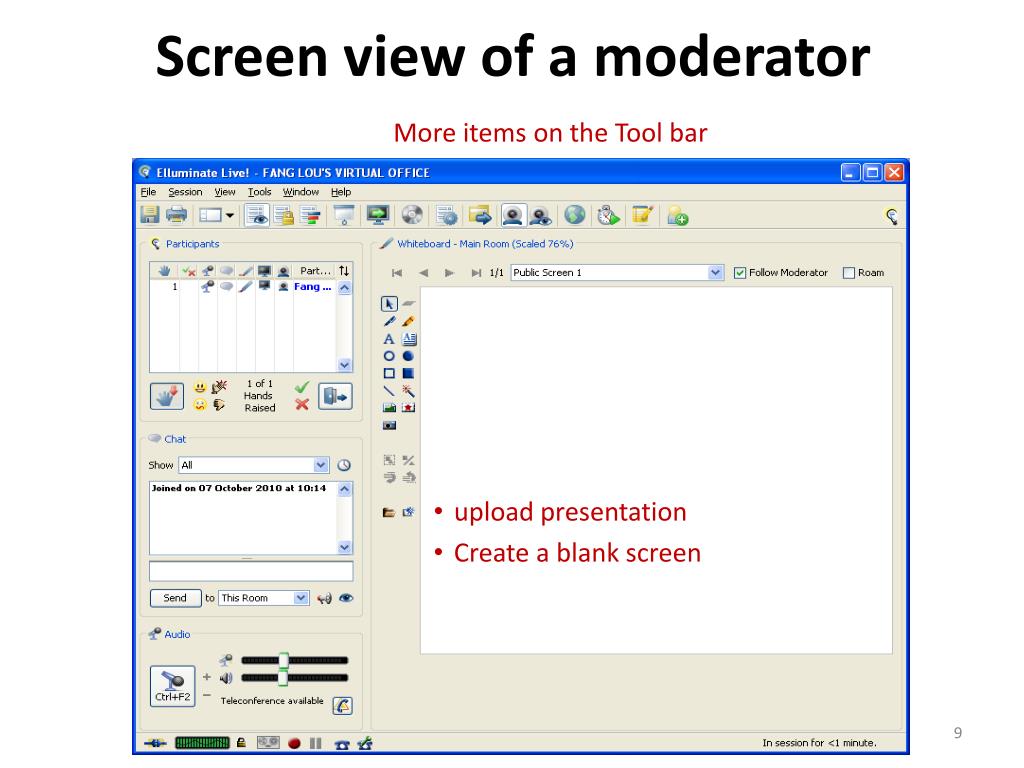Click the step away door button
This screenshot has height=768, width=1024.
click(x=336, y=396)
